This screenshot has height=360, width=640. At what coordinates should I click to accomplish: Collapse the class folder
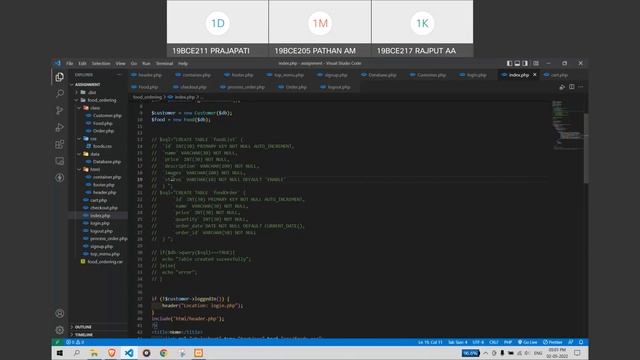pyautogui.click(x=94, y=108)
